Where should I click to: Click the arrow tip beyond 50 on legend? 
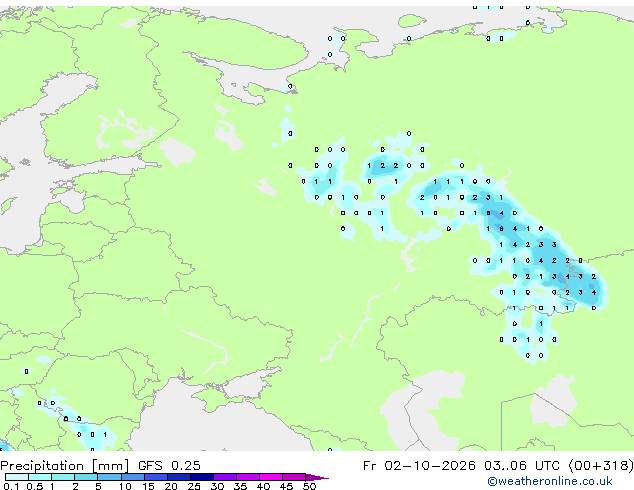tap(318, 477)
